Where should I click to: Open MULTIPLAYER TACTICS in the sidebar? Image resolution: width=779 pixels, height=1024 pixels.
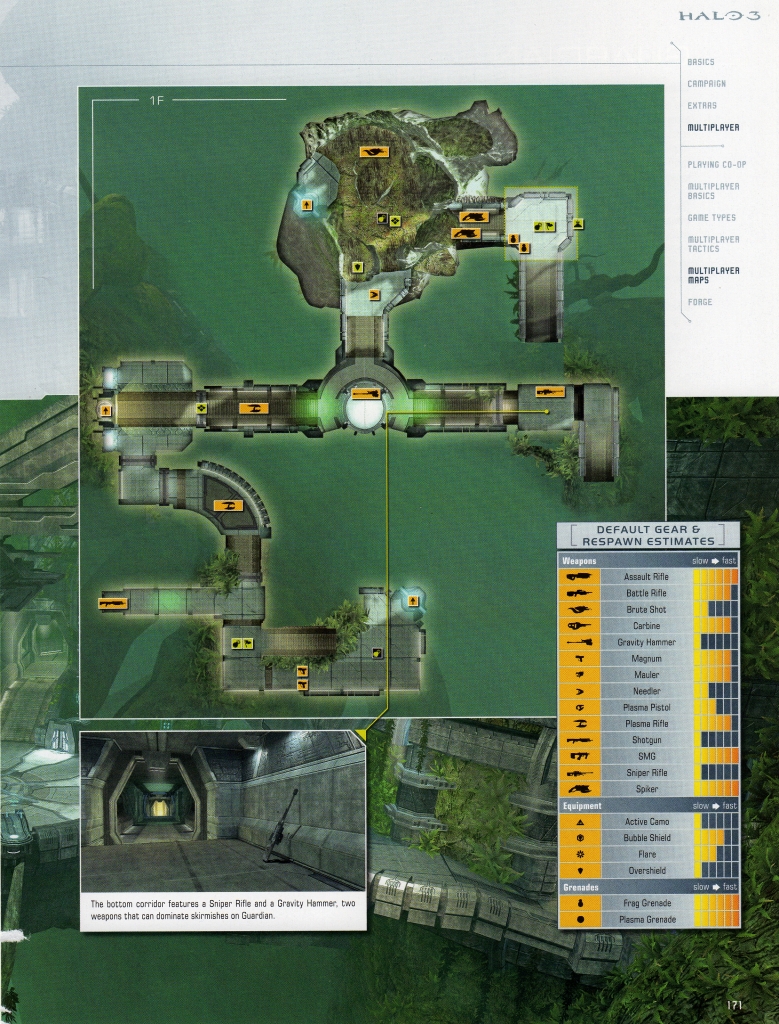[713, 244]
